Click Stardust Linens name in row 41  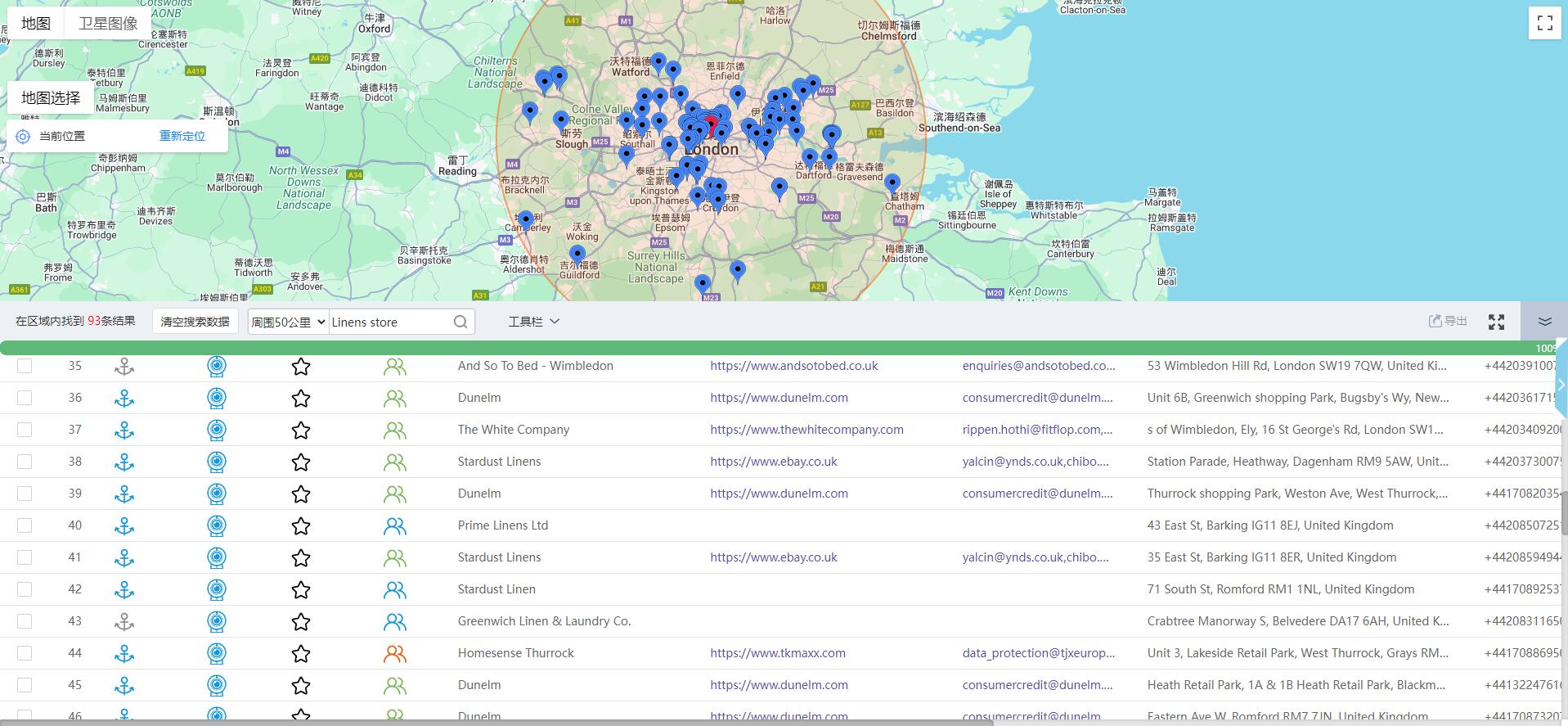pos(499,557)
